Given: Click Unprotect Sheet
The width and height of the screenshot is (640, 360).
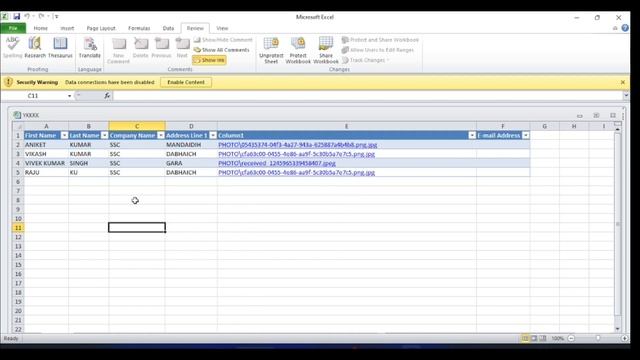Looking at the screenshot, I should coord(271,51).
